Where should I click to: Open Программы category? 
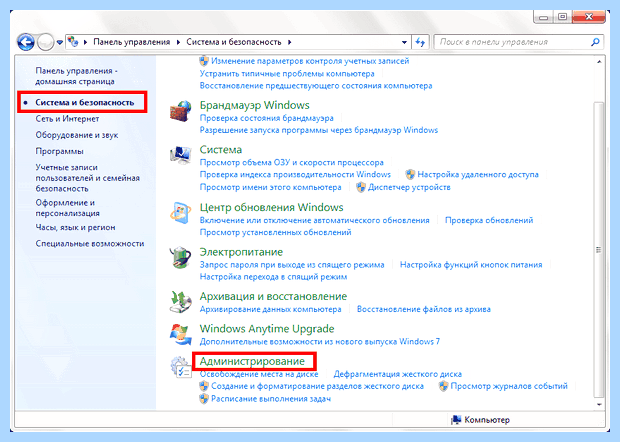tap(59, 151)
